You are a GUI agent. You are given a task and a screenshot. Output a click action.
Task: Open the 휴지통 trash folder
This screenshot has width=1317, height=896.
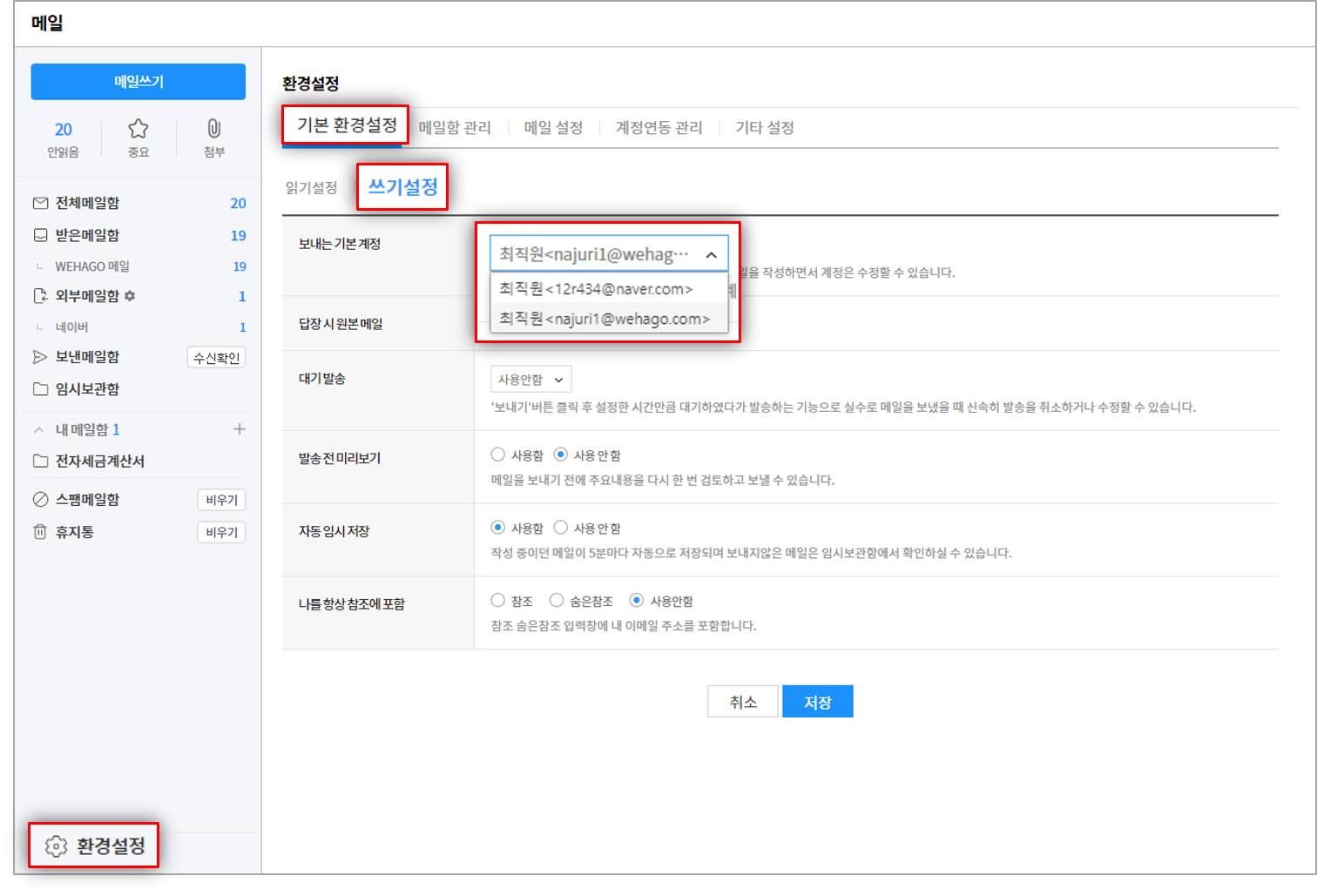(x=75, y=532)
